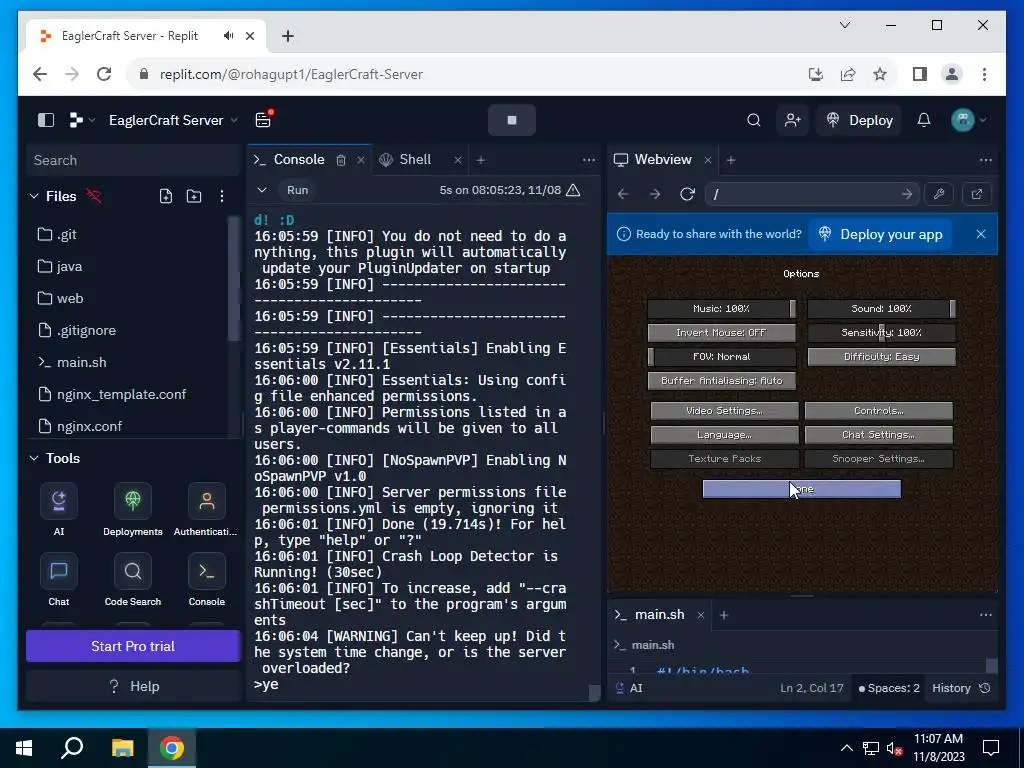Select the main.sh file in Files
The image size is (1024, 768).
tap(131, 362)
